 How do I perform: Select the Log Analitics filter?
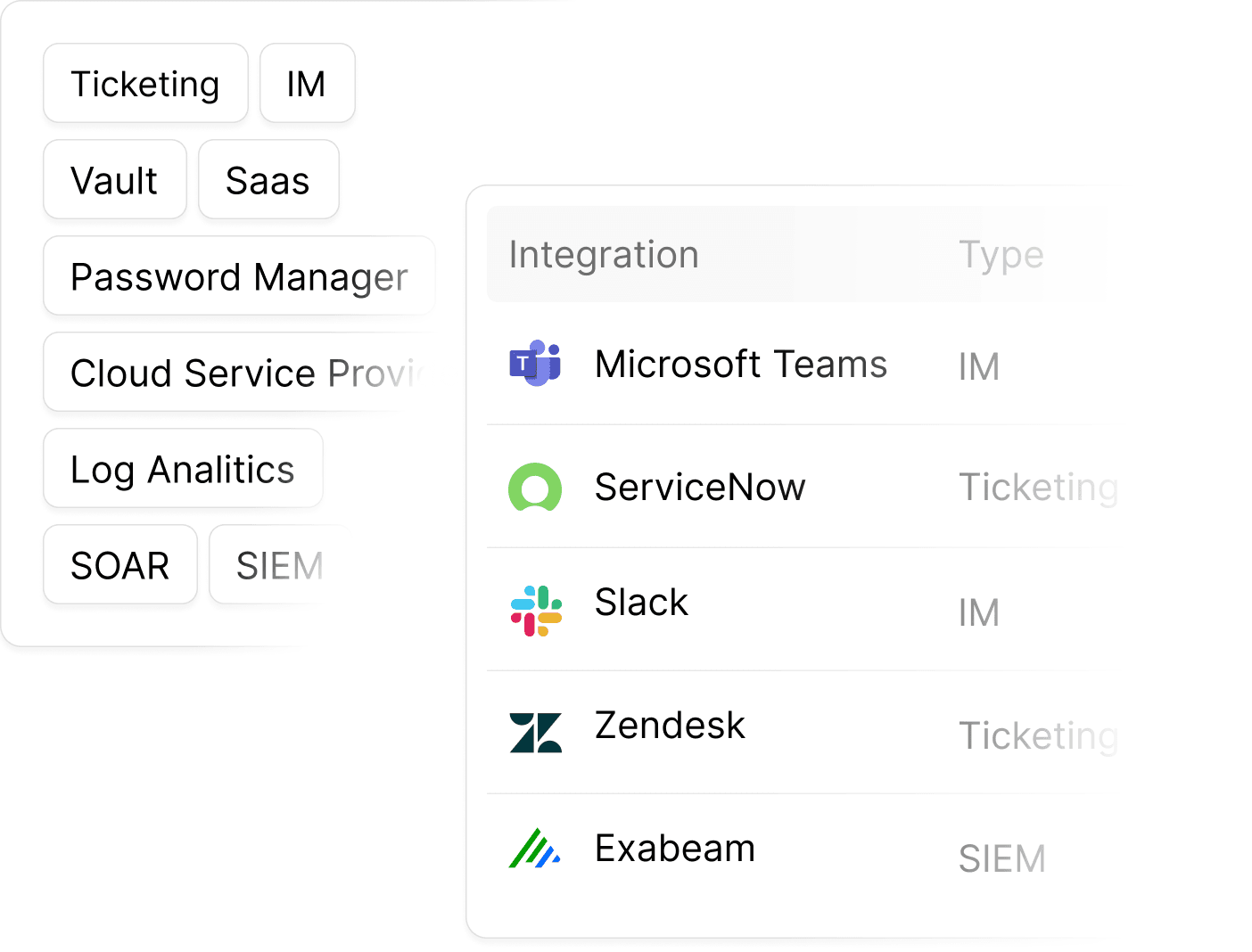(x=183, y=468)
